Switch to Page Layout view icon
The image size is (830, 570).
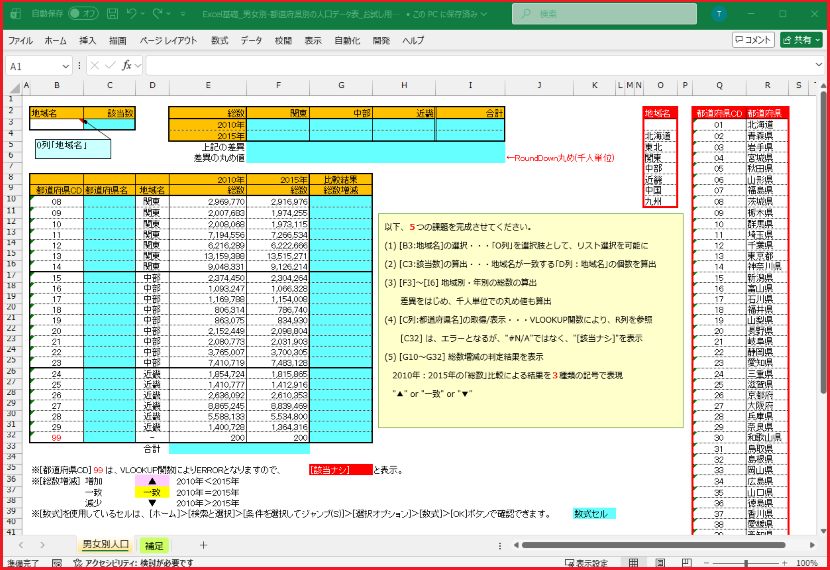pyautogui.click(x=660, y=563)
